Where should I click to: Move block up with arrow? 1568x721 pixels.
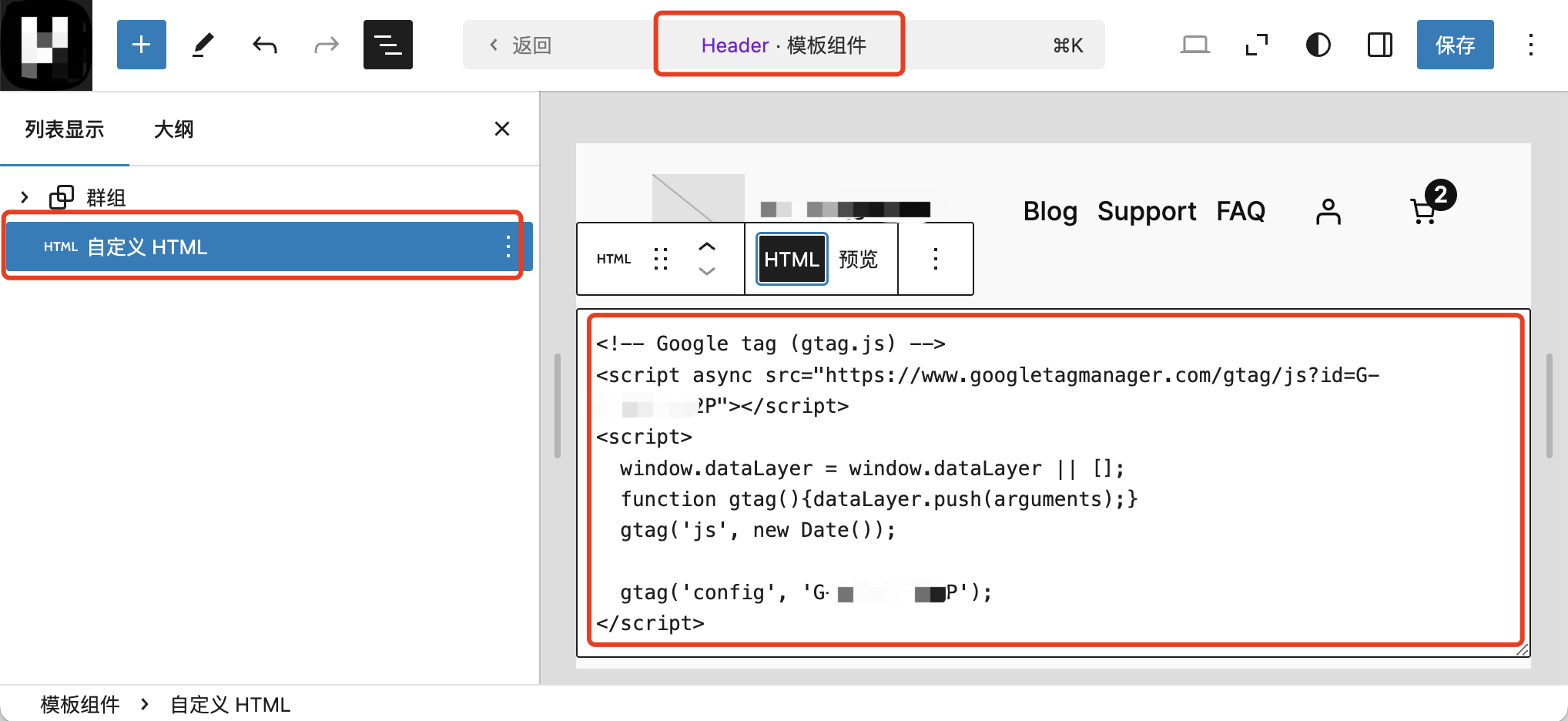[x=707, y=246]
